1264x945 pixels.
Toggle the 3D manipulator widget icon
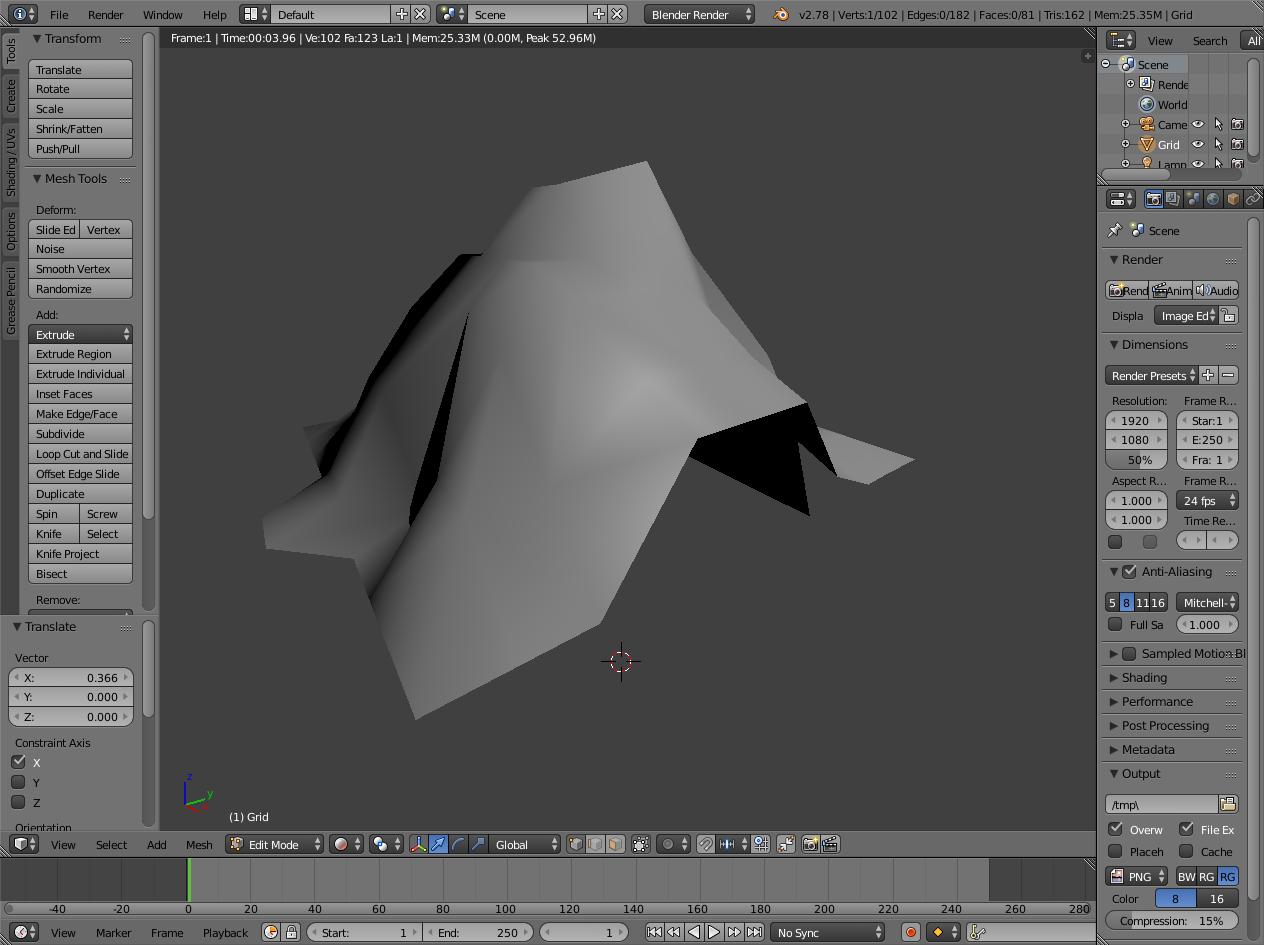[x=418, y=844]
